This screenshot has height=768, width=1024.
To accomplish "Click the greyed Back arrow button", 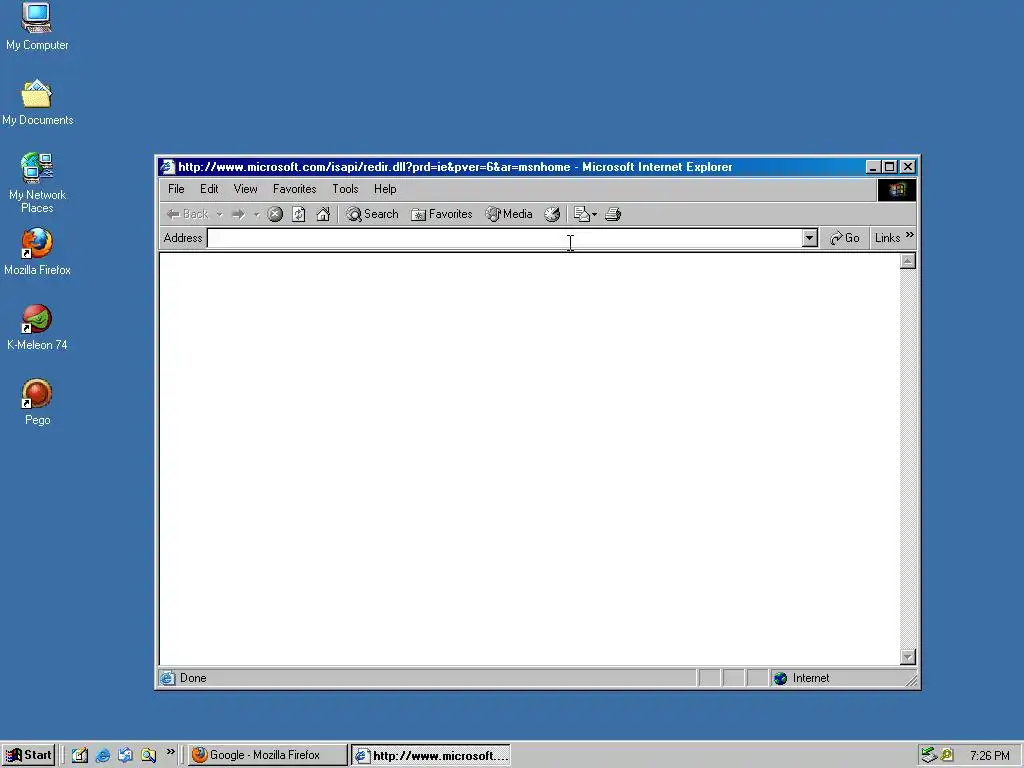I will pos(187,214).
